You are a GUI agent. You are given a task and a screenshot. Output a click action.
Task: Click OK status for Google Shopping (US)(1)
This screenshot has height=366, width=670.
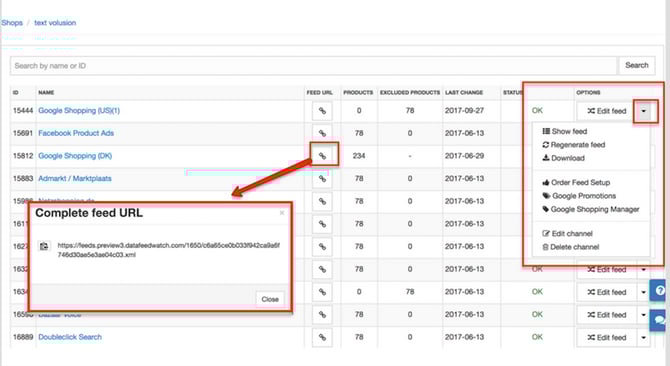(x=537, y=111)
